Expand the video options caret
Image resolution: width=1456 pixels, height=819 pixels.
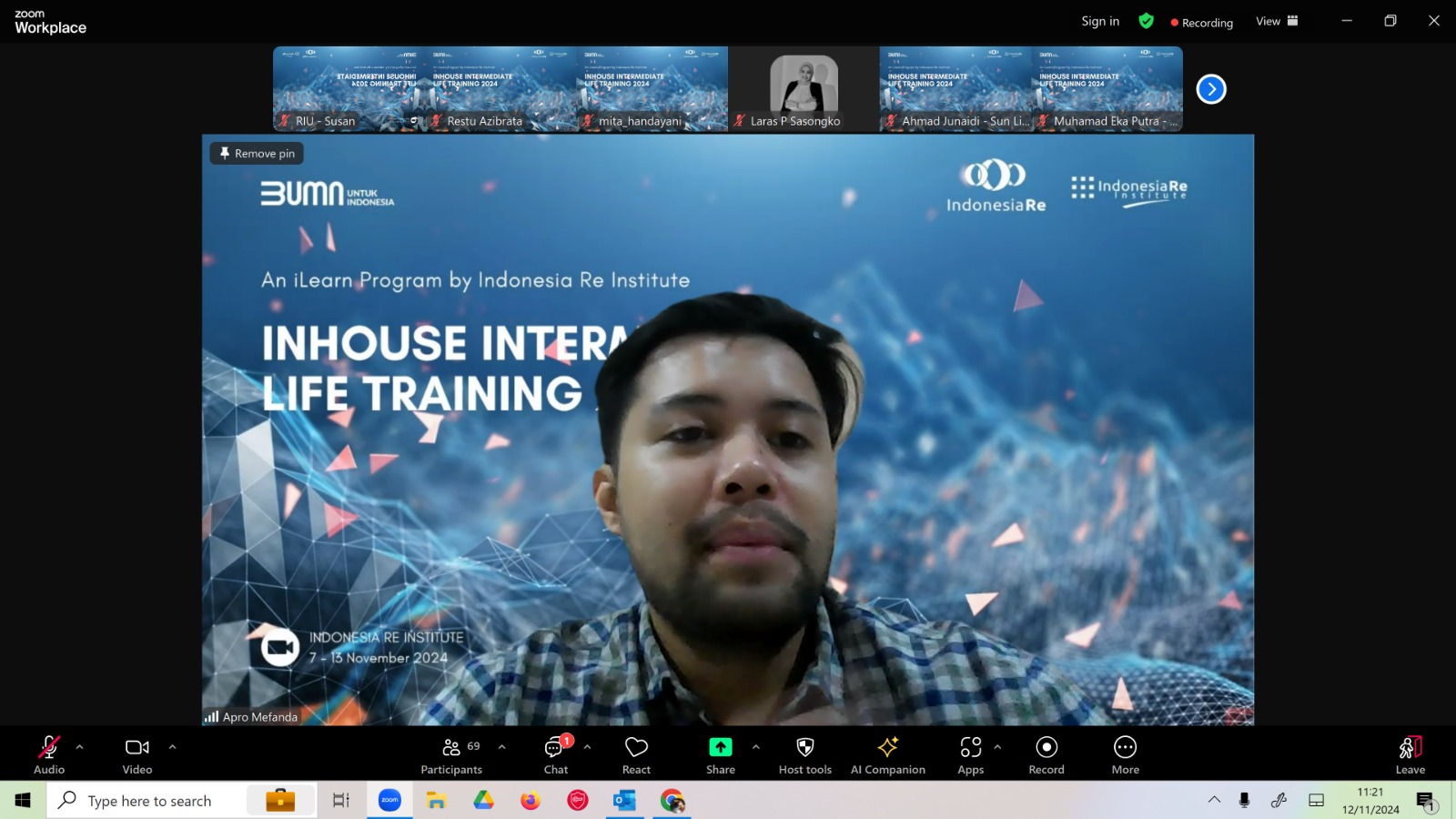point(173,747)
